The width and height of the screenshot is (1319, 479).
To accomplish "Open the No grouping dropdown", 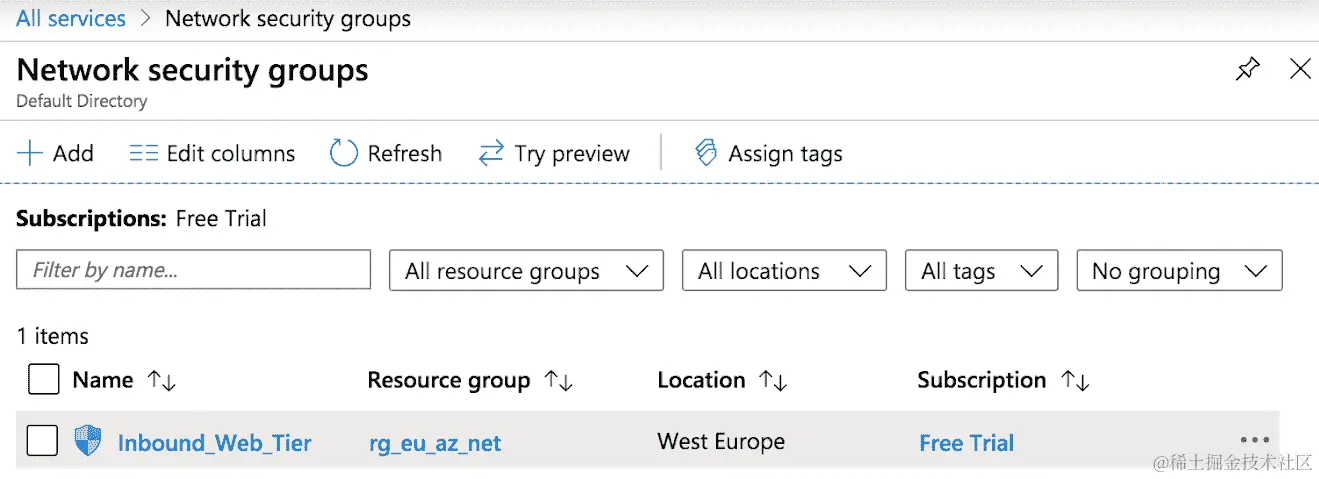I will pos(1179,271).
